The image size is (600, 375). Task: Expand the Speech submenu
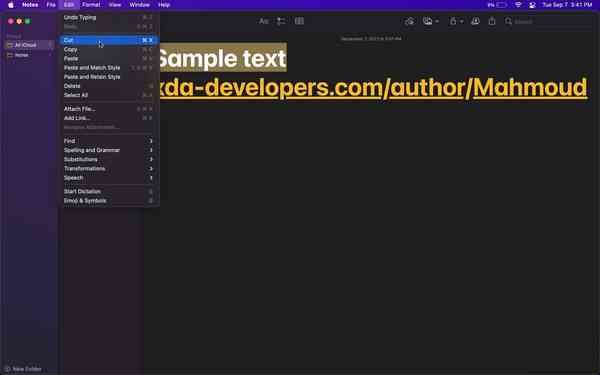point(109,178)
